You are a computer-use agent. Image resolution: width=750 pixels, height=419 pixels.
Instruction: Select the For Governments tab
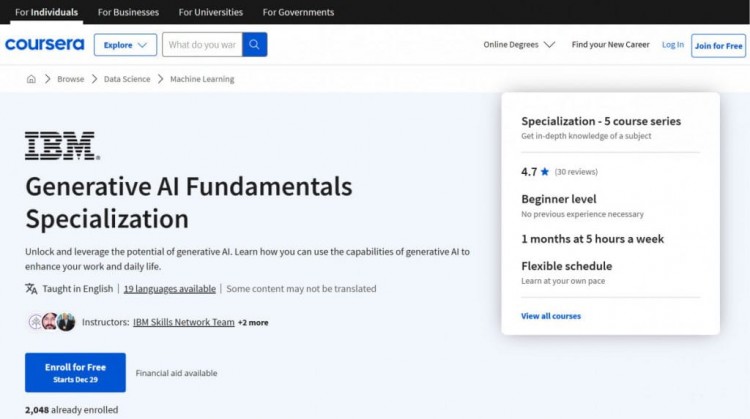(298, 12)
